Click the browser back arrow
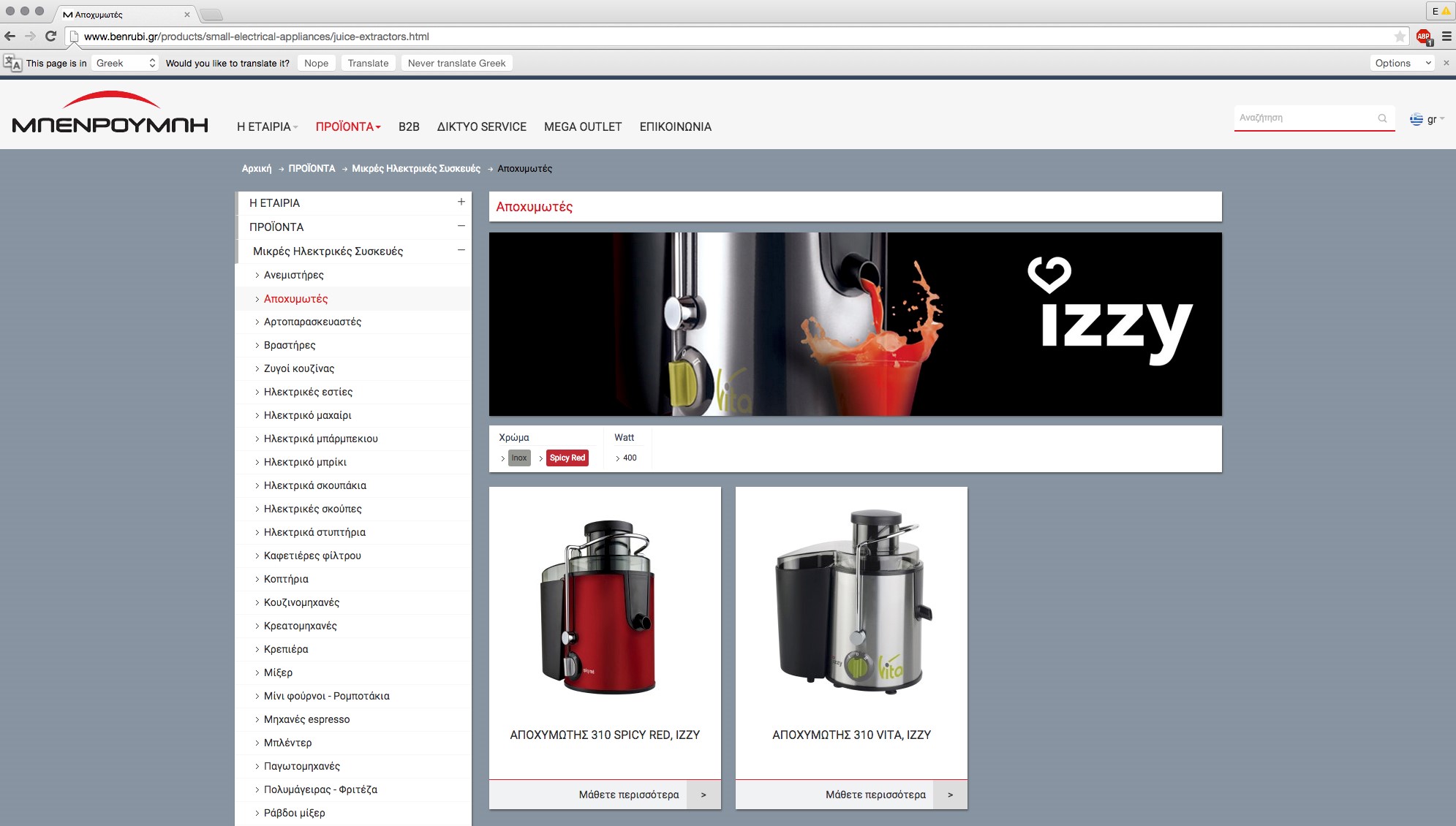The width and height of the screenshot is (1456, 826). pos(10,36)
